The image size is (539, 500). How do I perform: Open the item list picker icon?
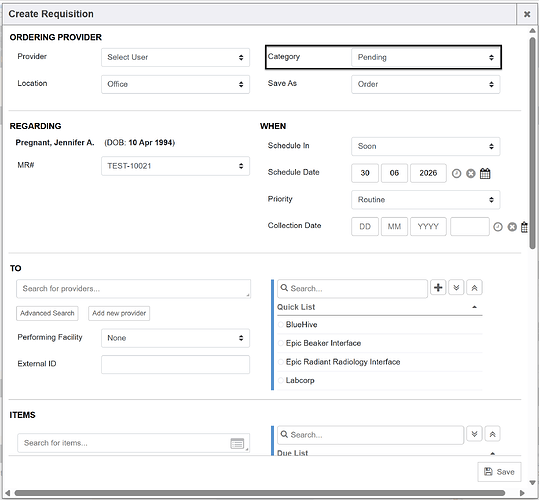pyautogui.click(x=237, y=443)
